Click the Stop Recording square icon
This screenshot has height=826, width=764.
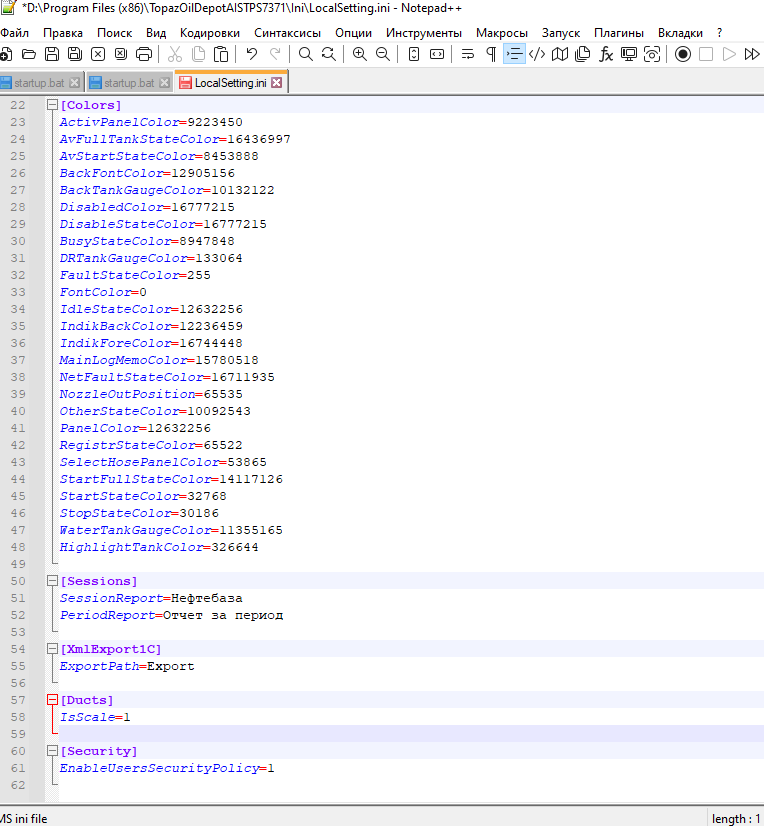(706, 54)
